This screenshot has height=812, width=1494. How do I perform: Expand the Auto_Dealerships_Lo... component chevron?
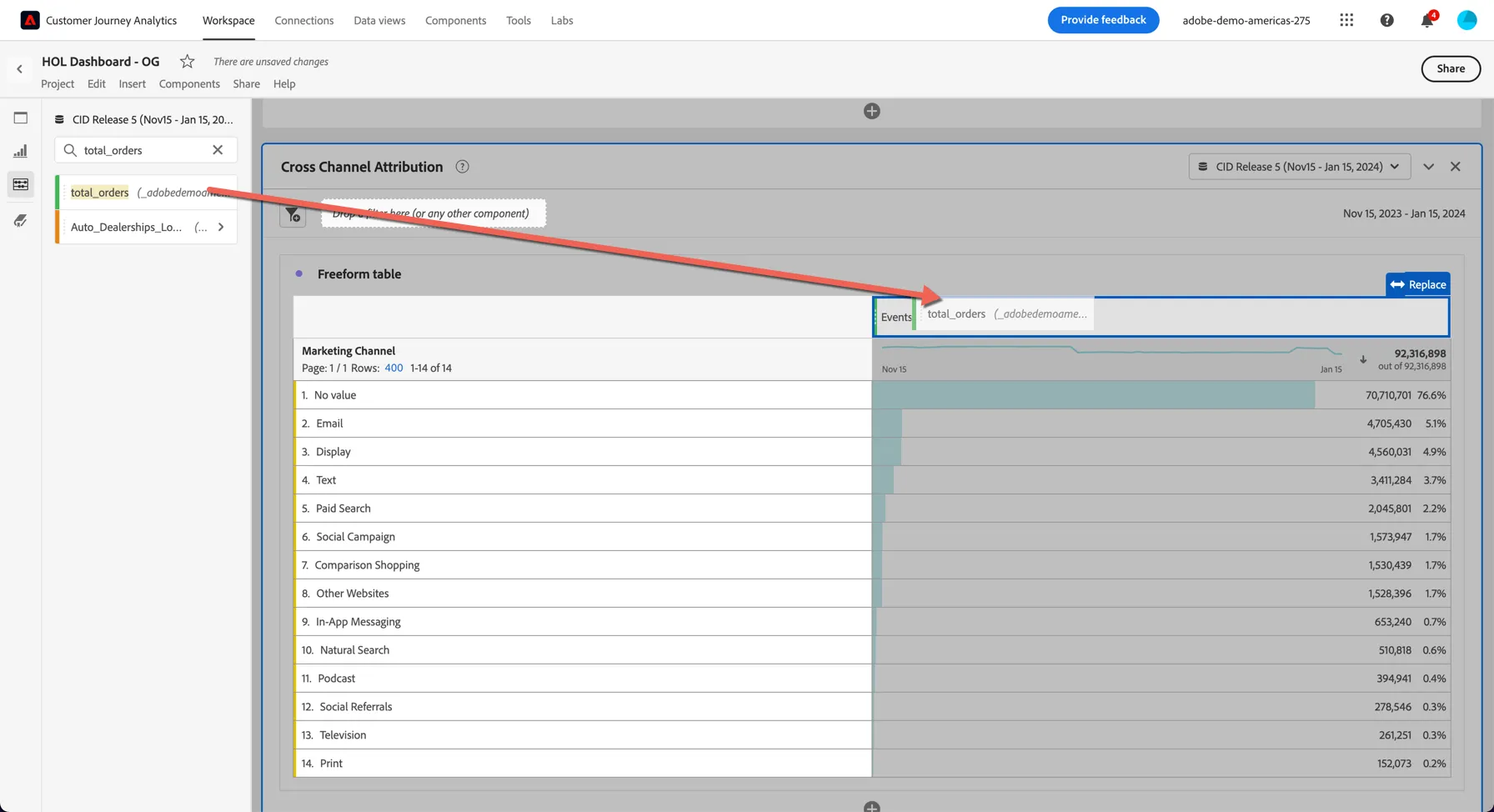[221, 227]
